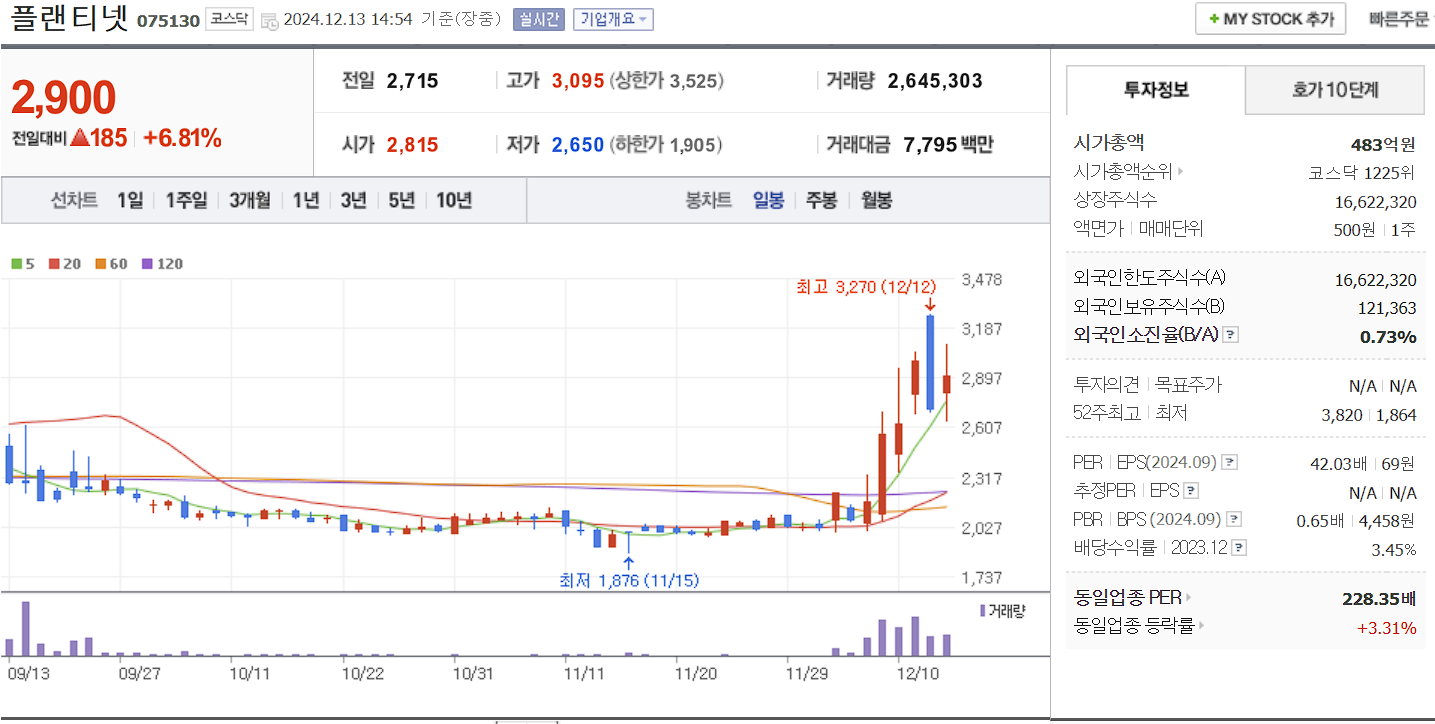Enable 실시간 real-time quote mode
This screenshot has width=1435, height=724.
point(537,19)
